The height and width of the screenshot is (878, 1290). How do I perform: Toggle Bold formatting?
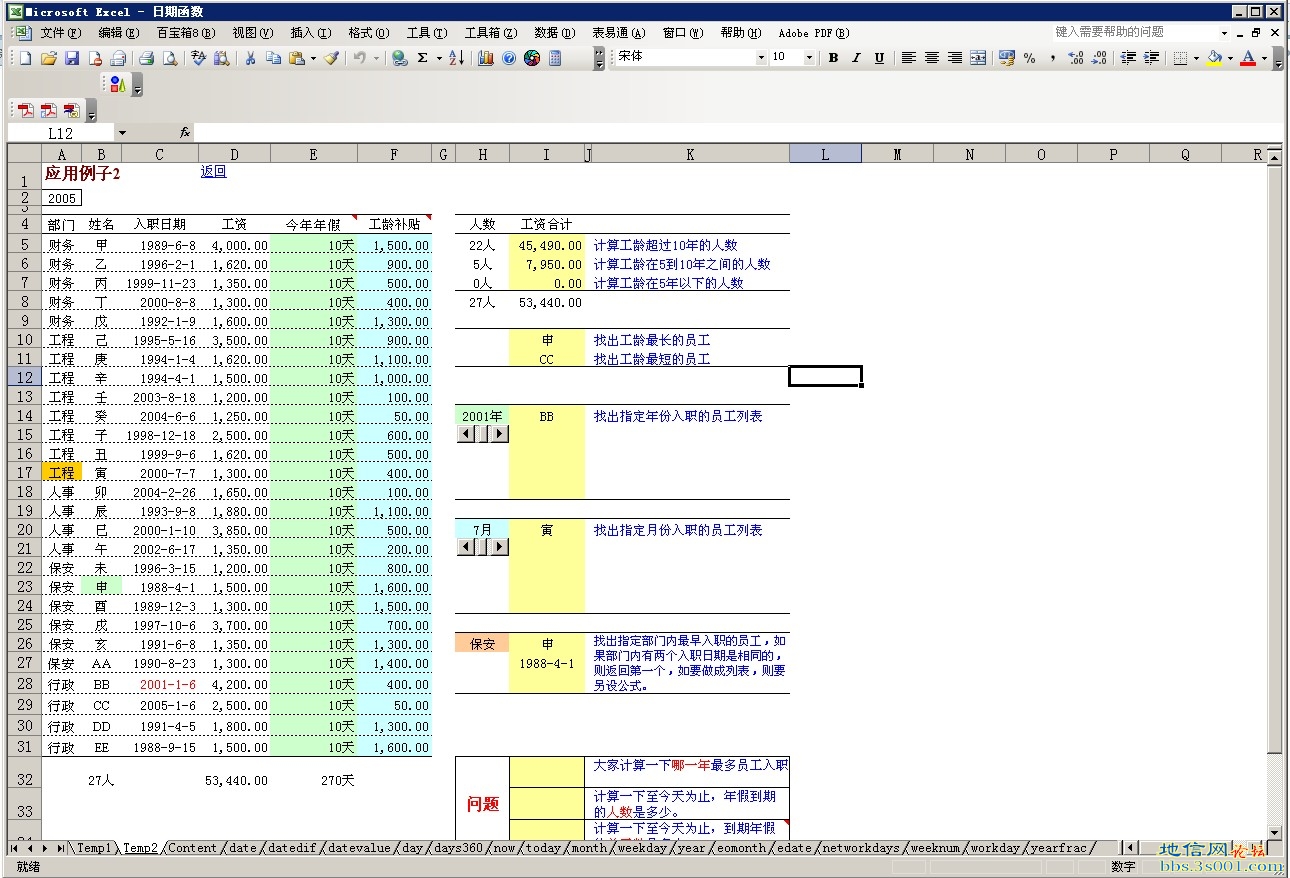(833, 58)
